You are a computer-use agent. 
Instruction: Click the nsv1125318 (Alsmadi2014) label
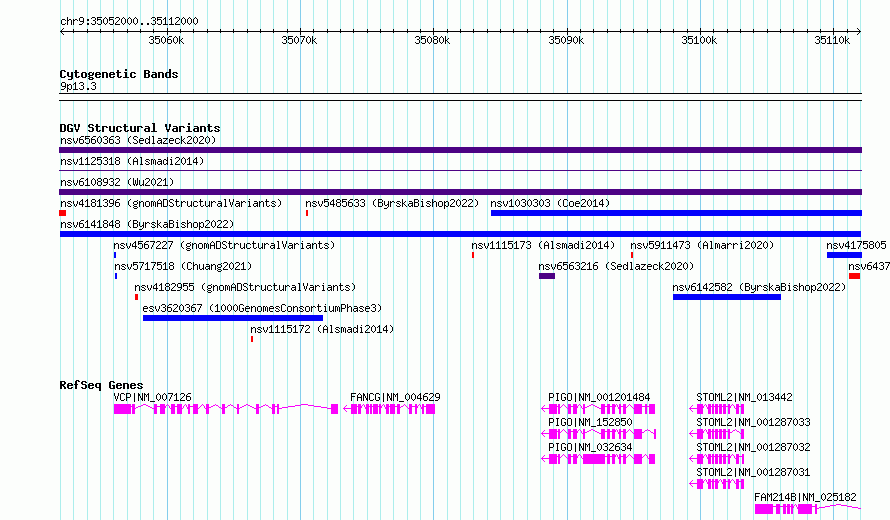(132, 161)
